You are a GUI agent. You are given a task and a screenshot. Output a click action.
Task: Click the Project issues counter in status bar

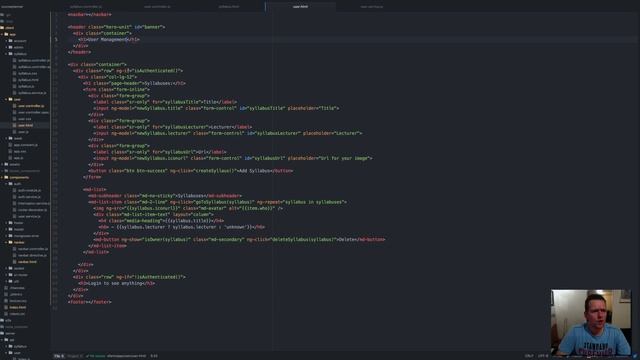75,356
